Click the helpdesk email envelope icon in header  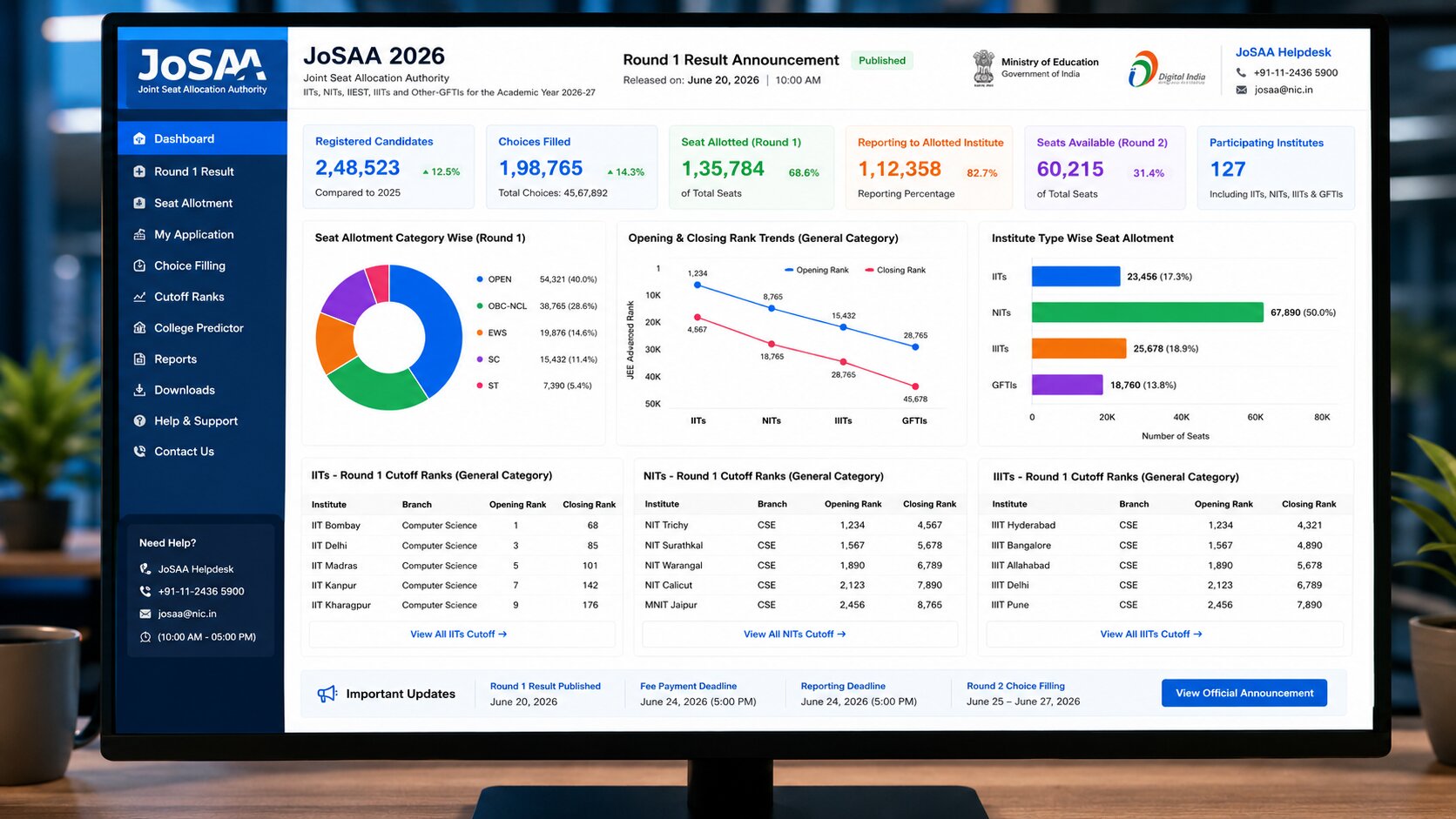[x=1242, y=90]
